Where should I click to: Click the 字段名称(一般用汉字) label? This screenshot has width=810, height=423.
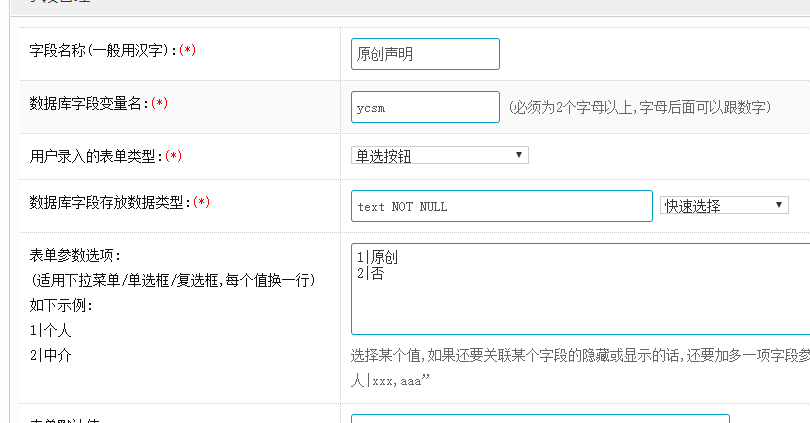pos(102,50)
